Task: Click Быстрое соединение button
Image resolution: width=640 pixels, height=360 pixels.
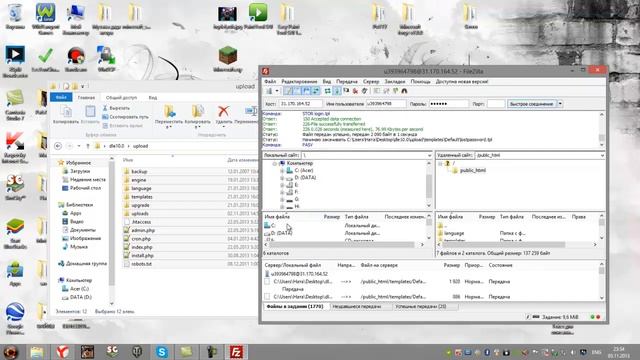Action: pyautogui.click(x=531, y=104)
